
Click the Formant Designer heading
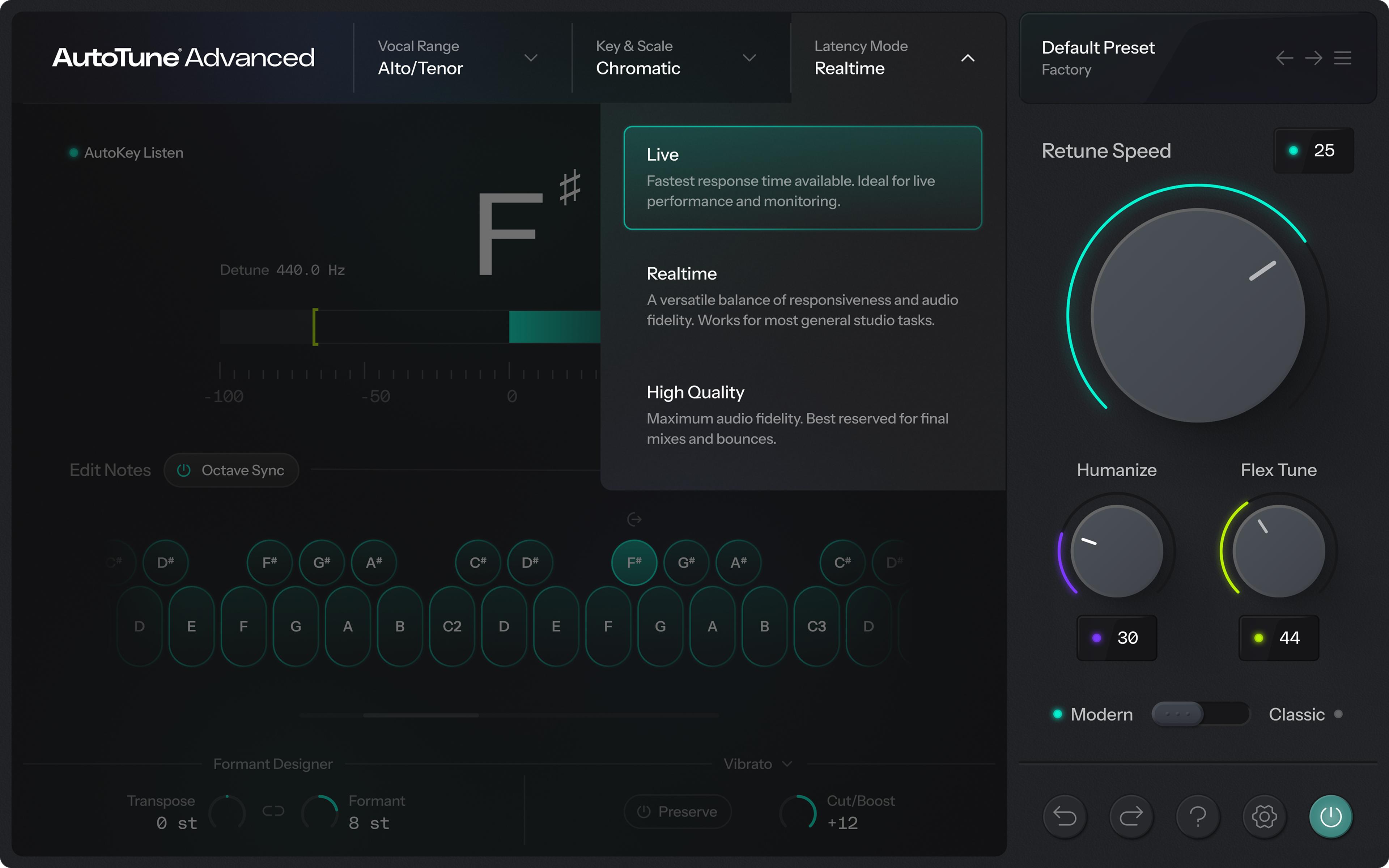(x=273, y=764)
